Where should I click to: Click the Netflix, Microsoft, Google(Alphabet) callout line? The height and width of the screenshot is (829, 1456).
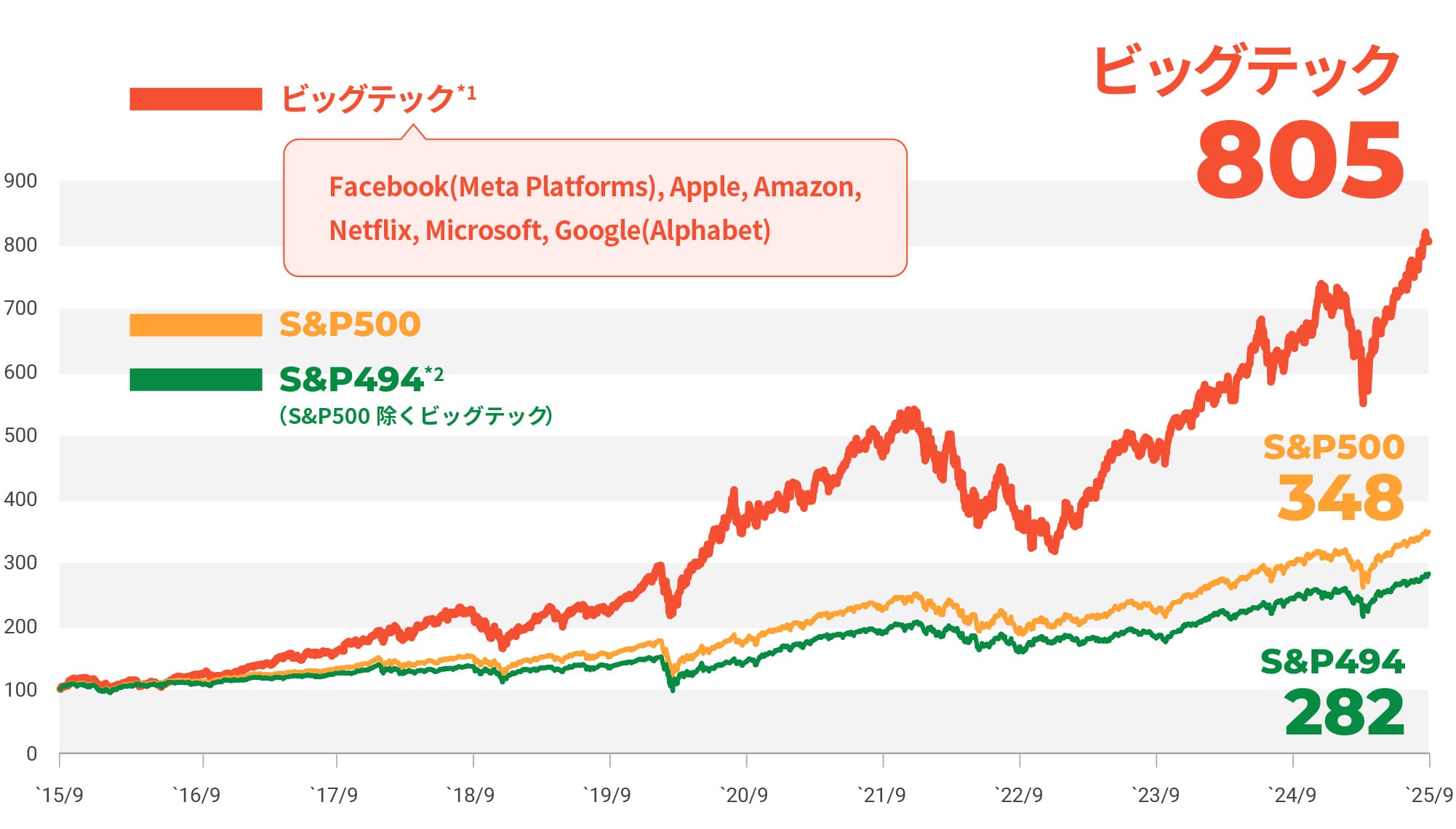click(550, 231)
